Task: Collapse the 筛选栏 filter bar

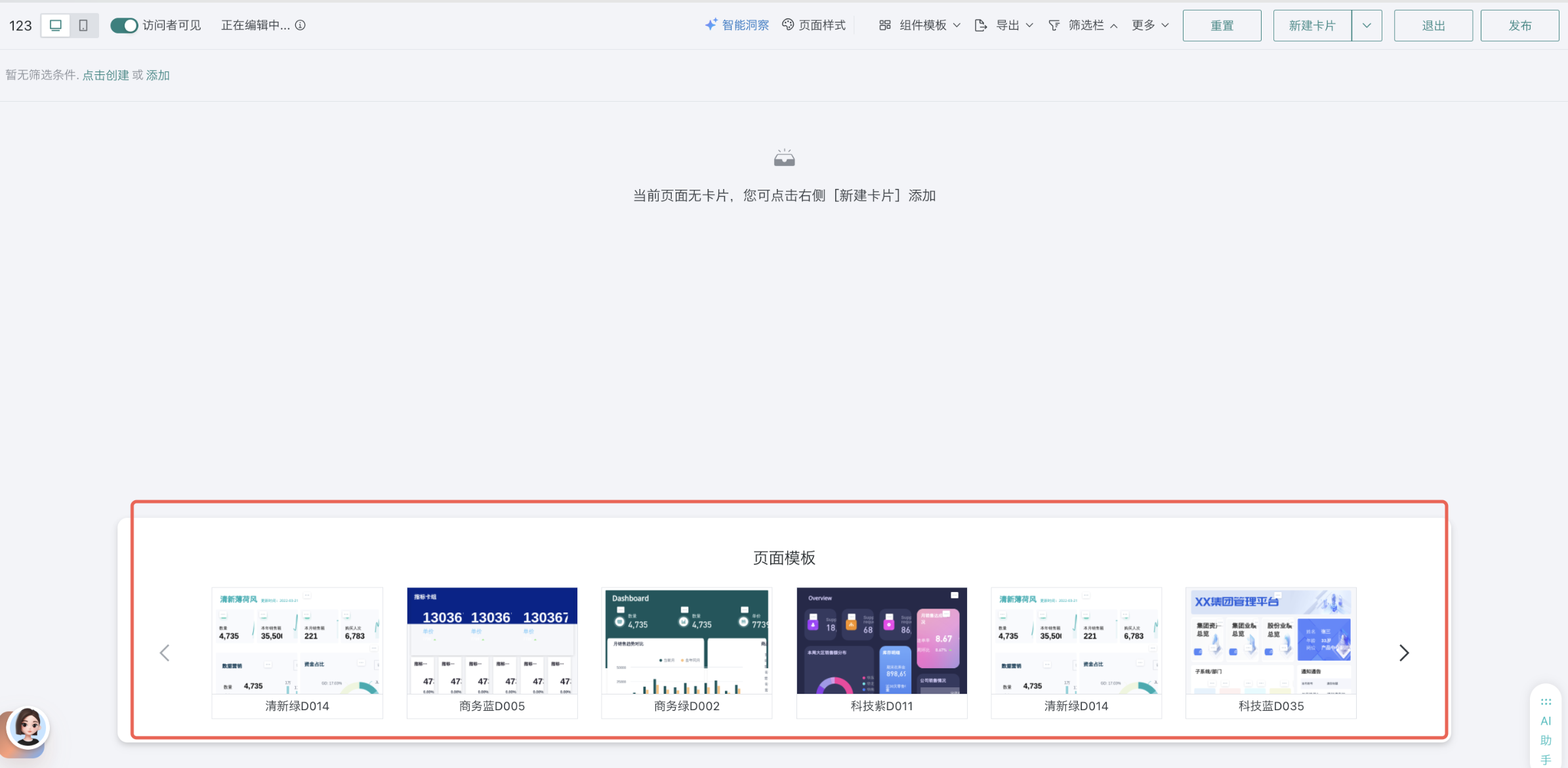Action: pyautogui.click(x=1083, y=25)
